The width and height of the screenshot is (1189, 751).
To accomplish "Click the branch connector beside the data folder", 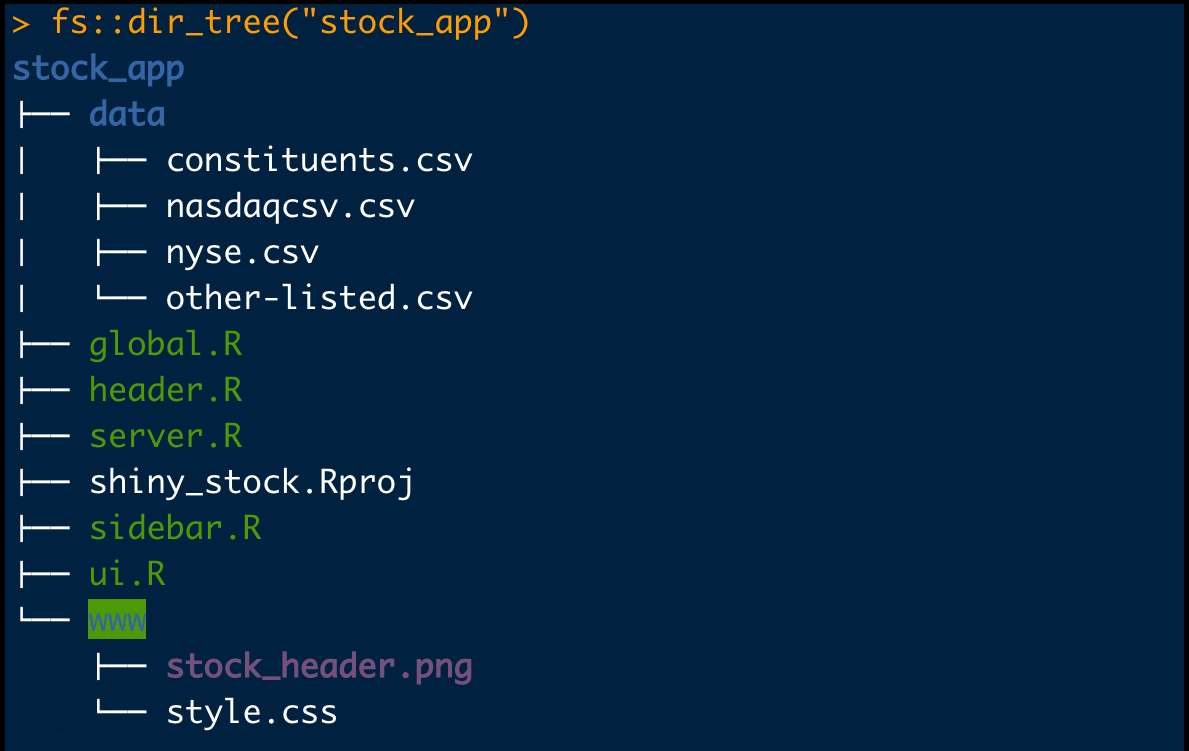I will 42,114.
